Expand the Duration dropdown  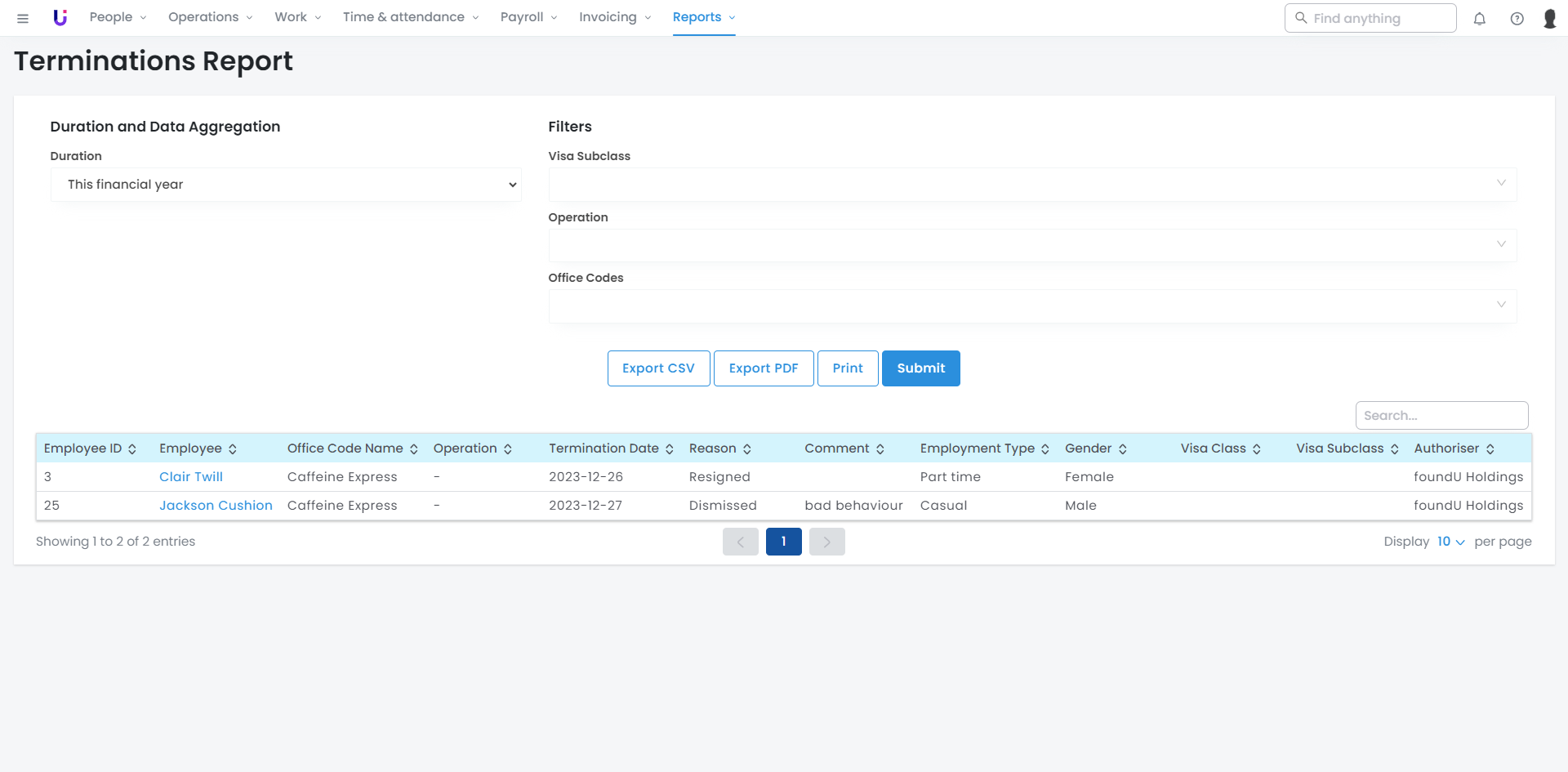pyautogui.click(x=286, y=185)
